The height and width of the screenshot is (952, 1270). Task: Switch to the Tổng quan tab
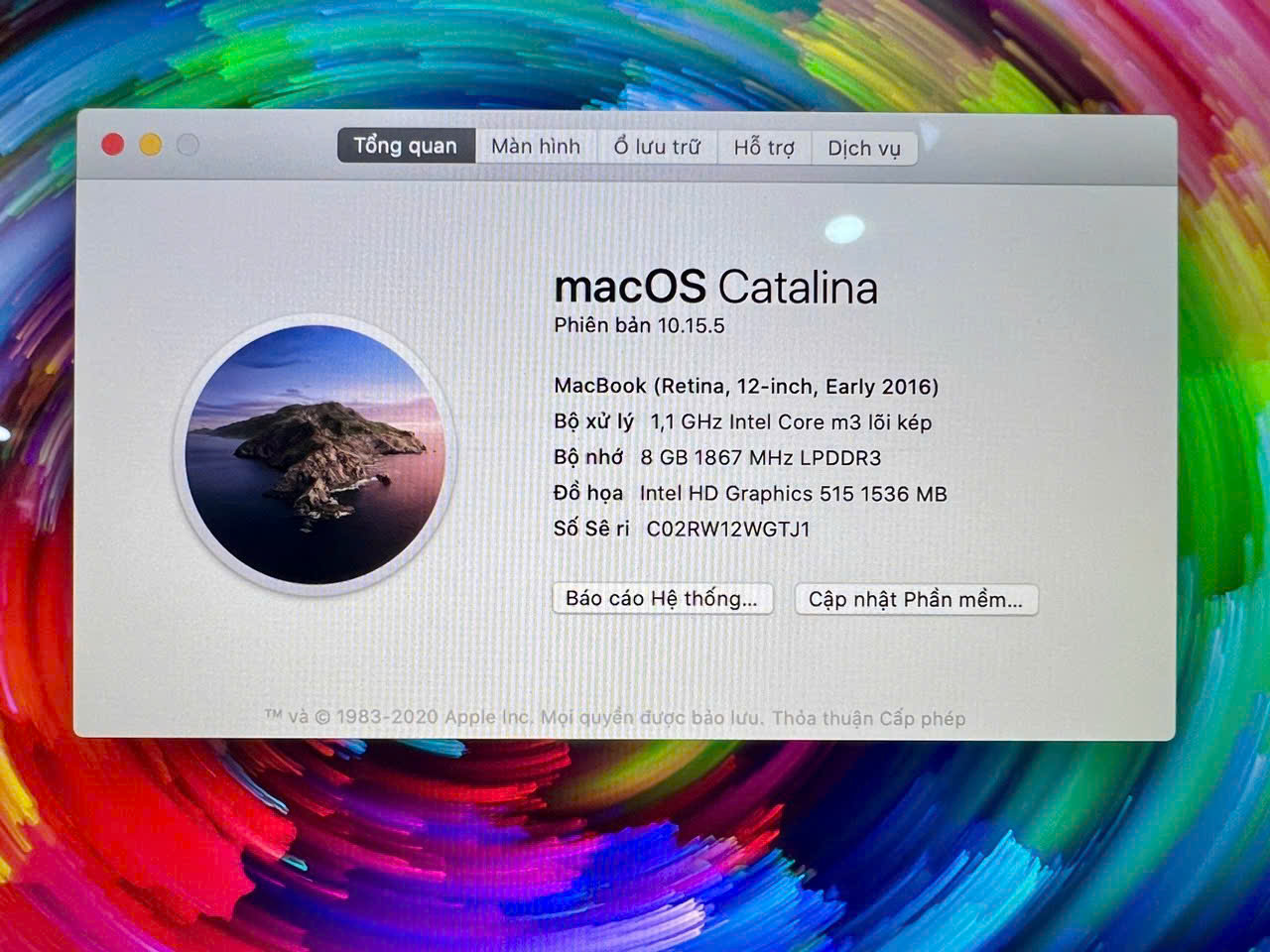pyautogui.click(x=406, y=146)
